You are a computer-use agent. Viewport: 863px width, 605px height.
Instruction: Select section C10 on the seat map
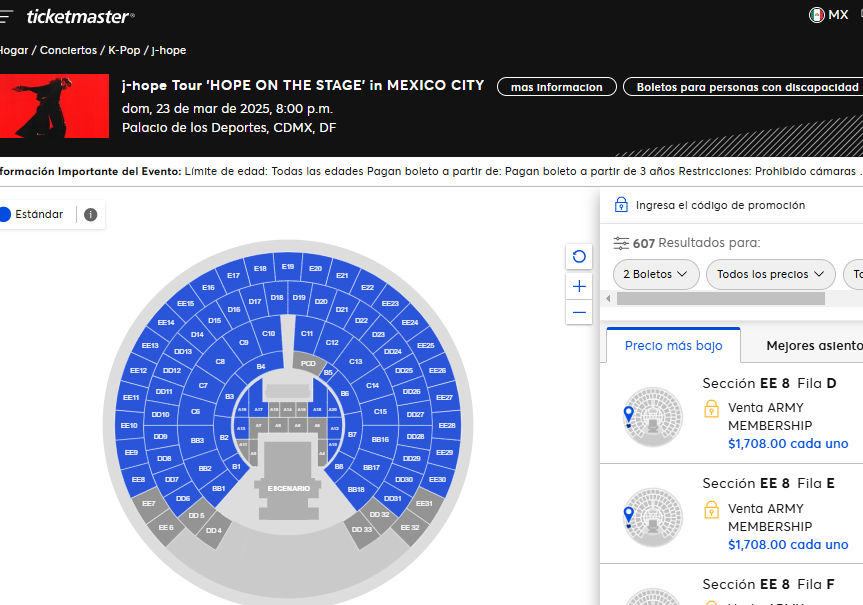[269, 334]
